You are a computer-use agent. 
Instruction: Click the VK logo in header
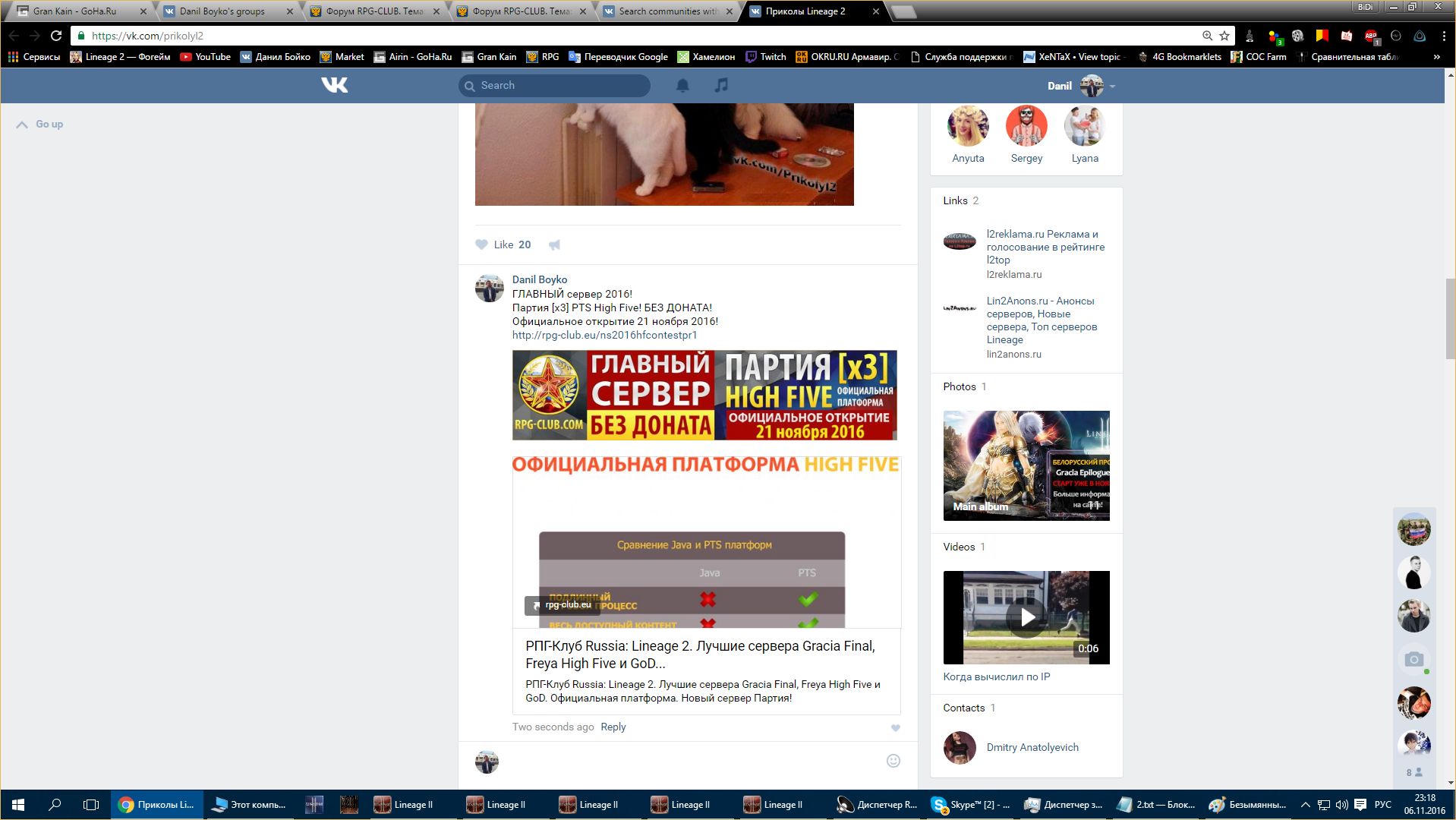335,85
